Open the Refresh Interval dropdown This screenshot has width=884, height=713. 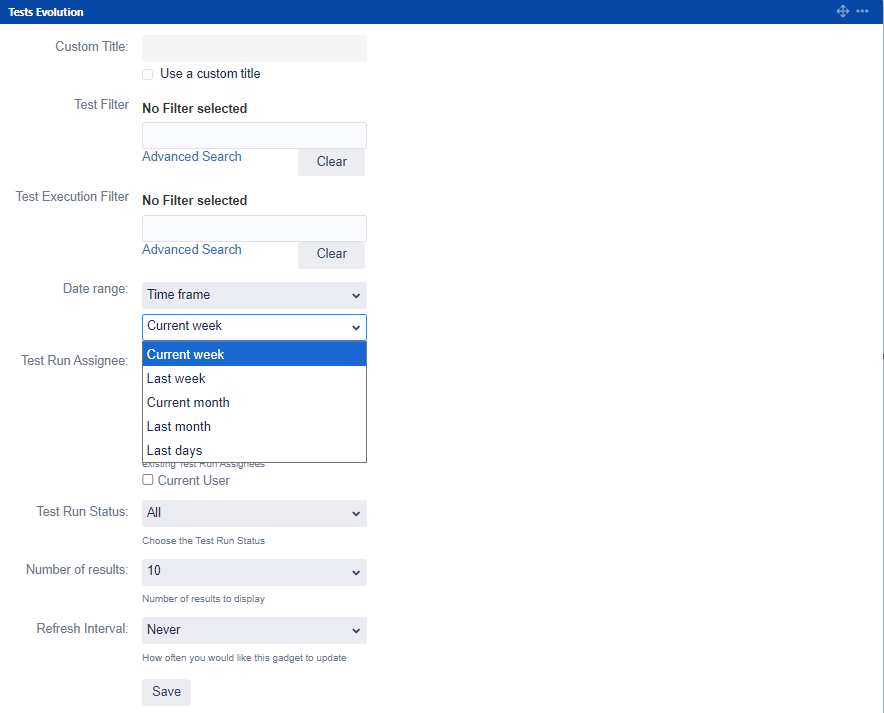point(254,630)
